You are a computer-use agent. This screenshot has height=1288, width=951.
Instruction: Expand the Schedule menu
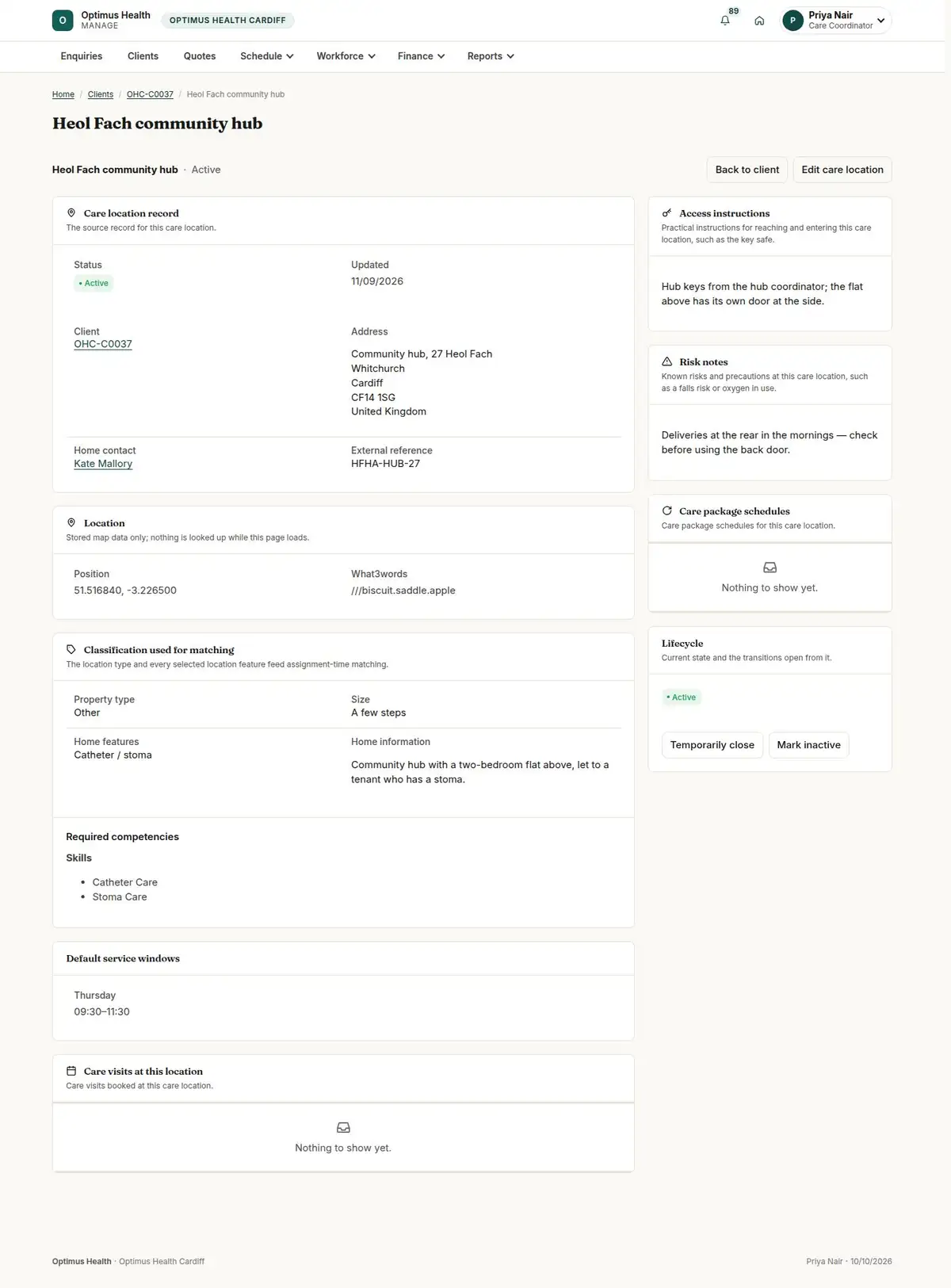(267, 56)
